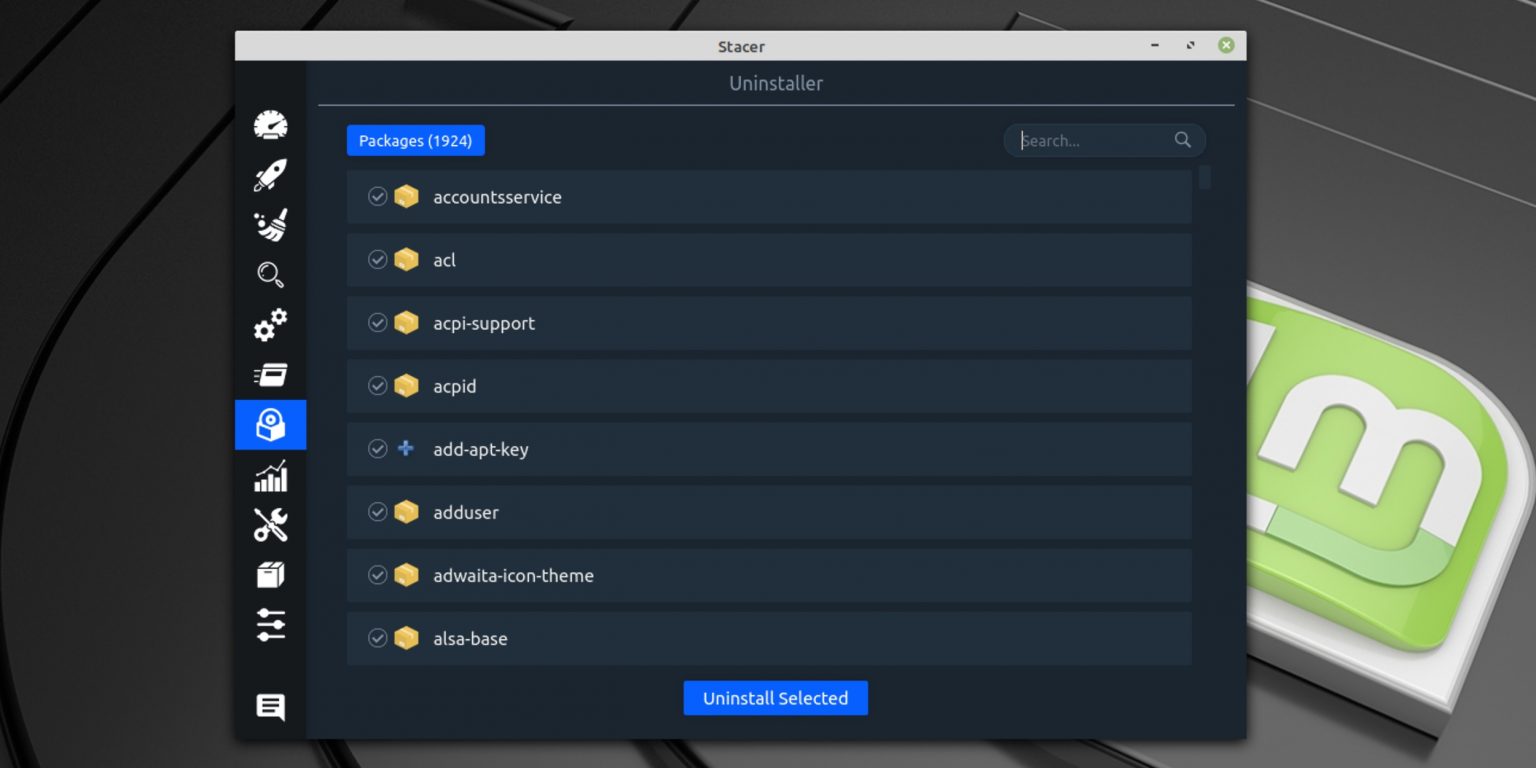Open the Services gears page
This screenshot has height=768, width=1536.
(x=270, y=325)
